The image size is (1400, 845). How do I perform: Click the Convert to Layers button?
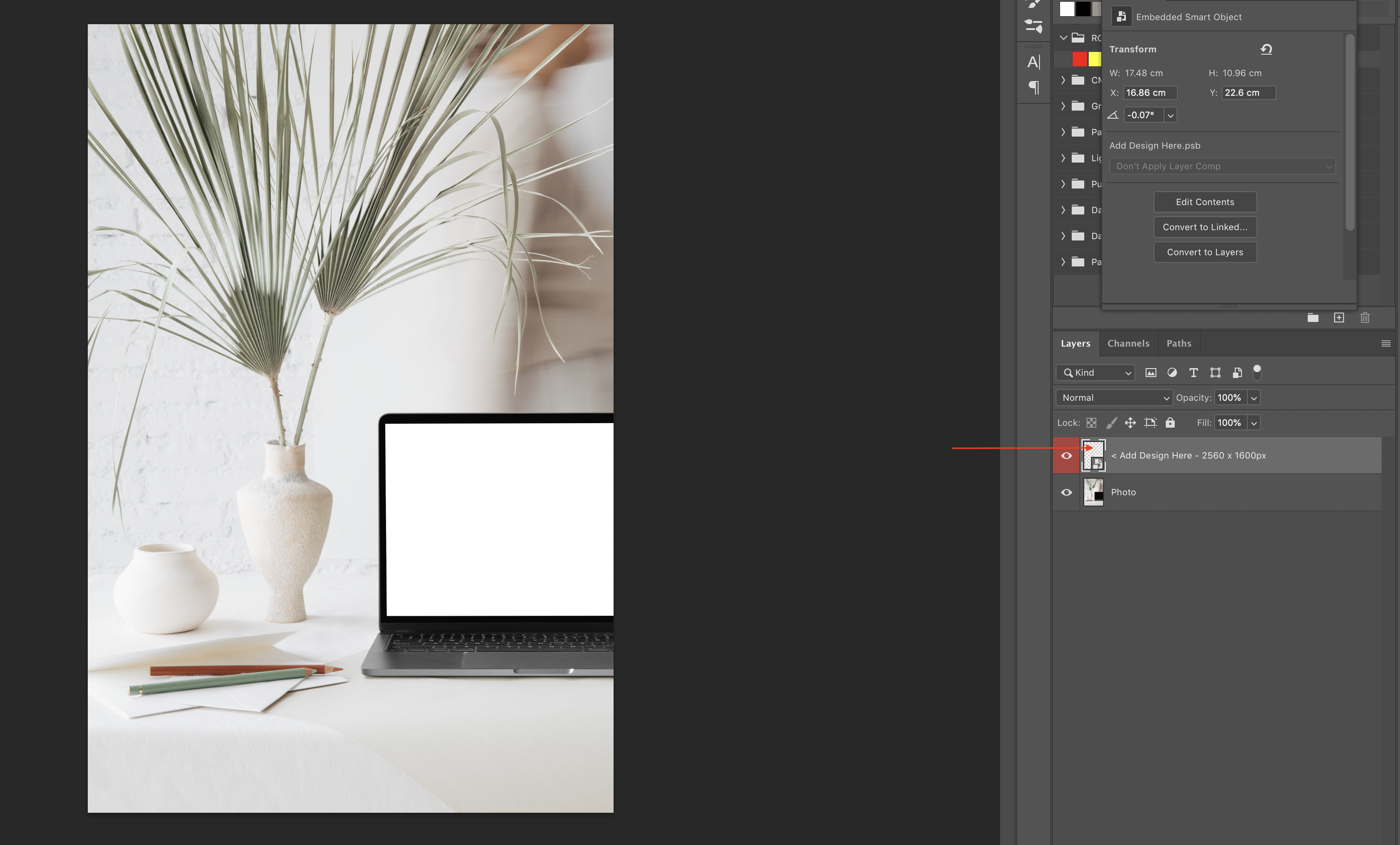pos(1205,252)
